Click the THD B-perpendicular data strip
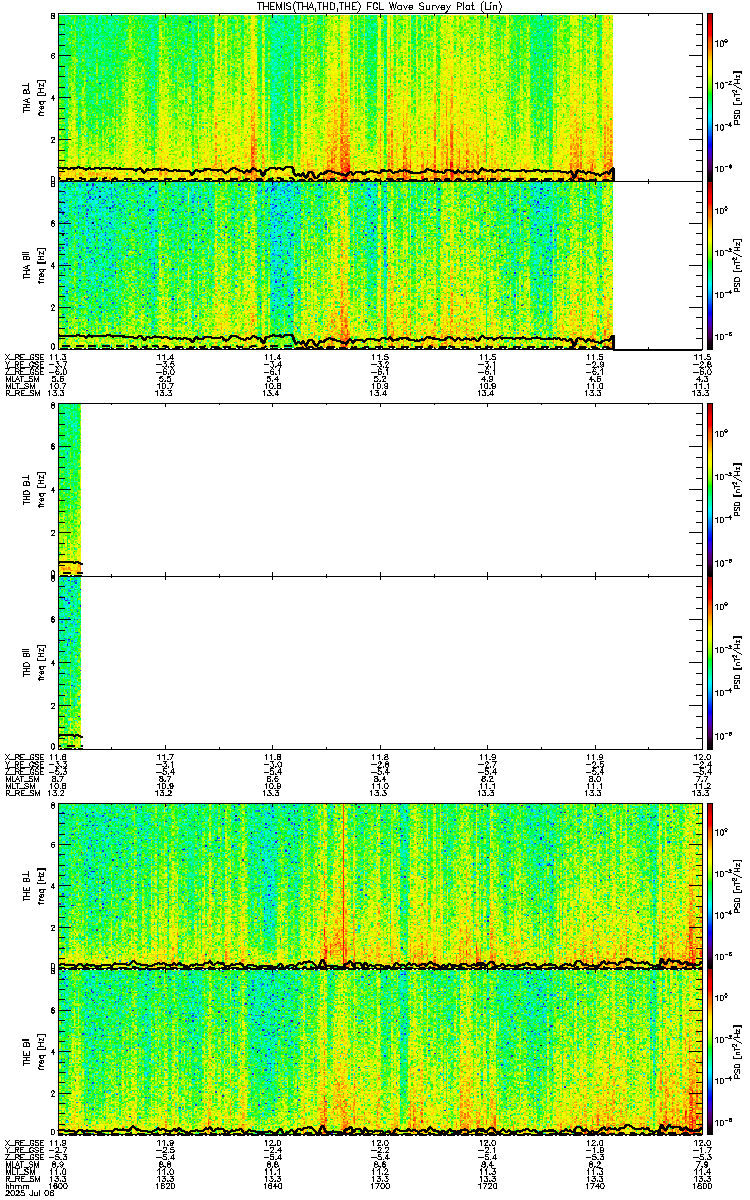Image resolution: width=750 pixels, height=1200 pixels. pyautogui.click(x=69, y=490)
